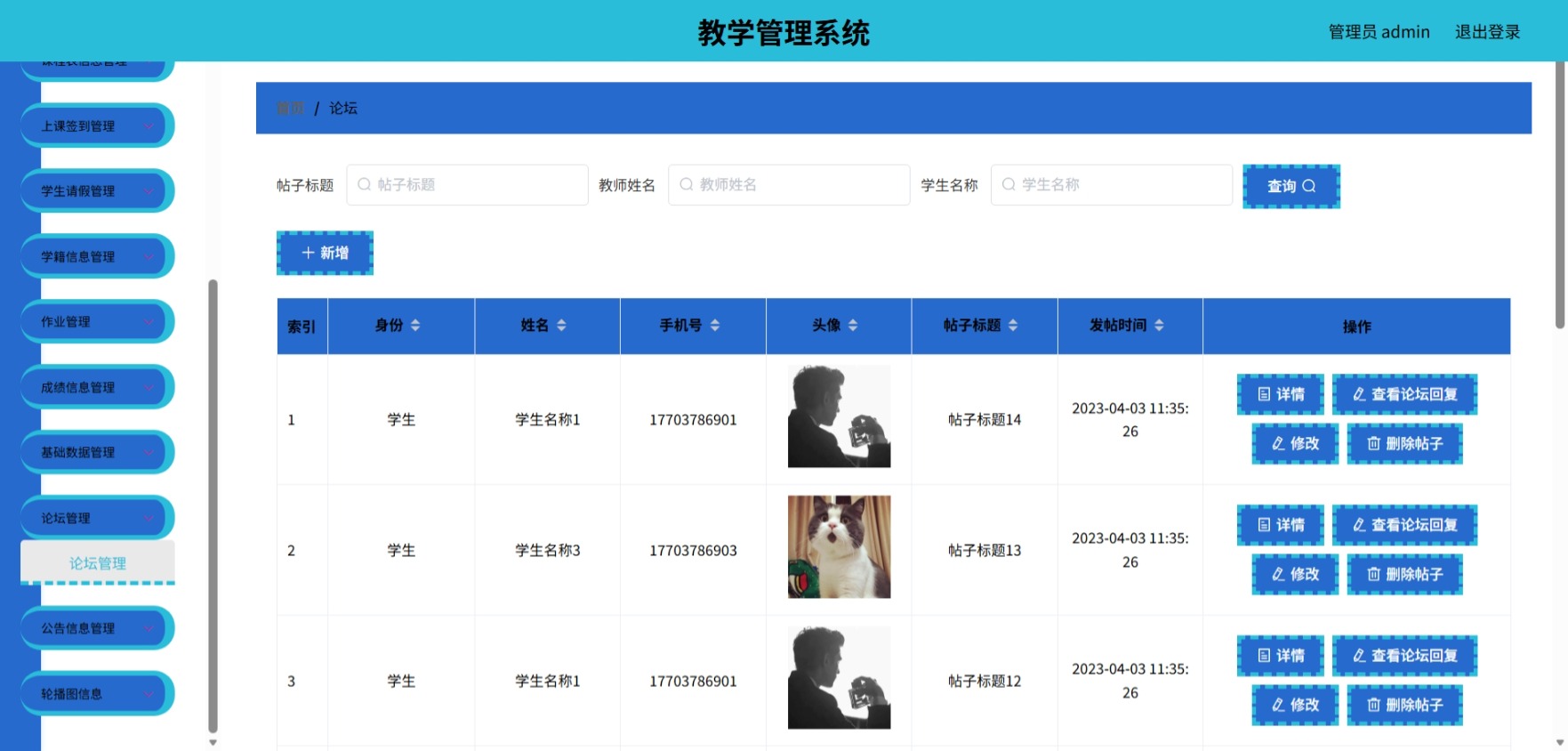1568x751 pixels.
Task: Click avatar thumbnail in 帖子标题12 row
Action: click(x=839, y=678)
